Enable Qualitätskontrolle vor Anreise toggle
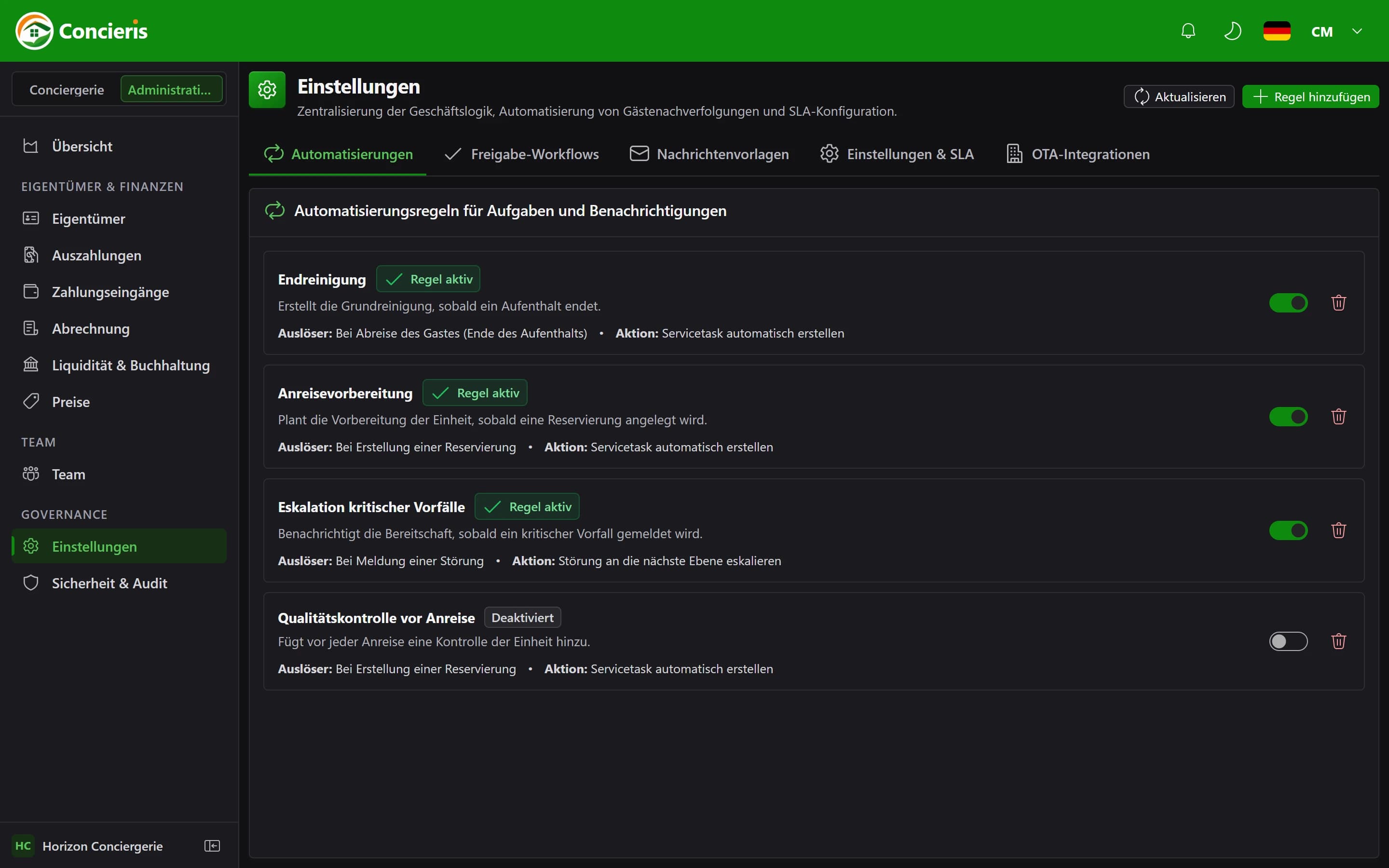Image resolution: width=1389 pixels, height=868 pixels. (x=1288, y=641)
